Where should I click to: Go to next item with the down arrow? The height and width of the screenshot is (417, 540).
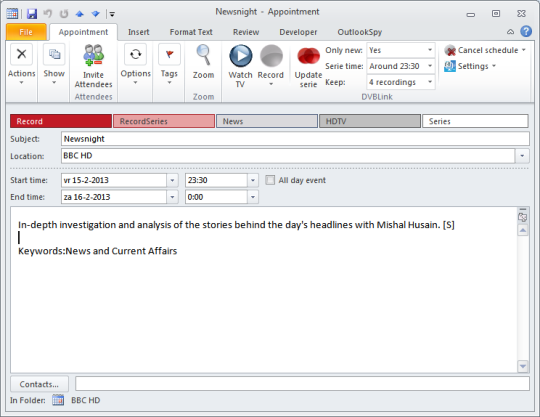[95, 14]
